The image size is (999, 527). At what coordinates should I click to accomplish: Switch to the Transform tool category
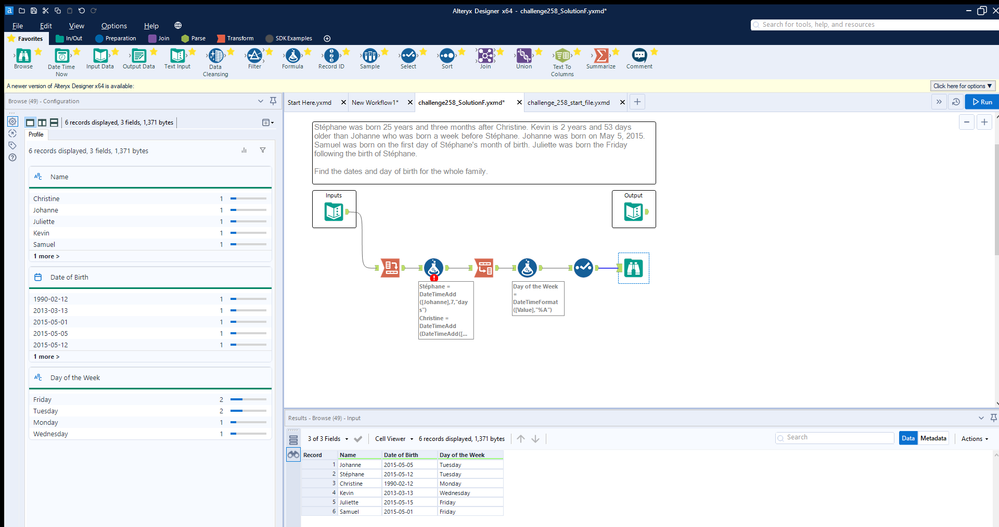point(235,38)
